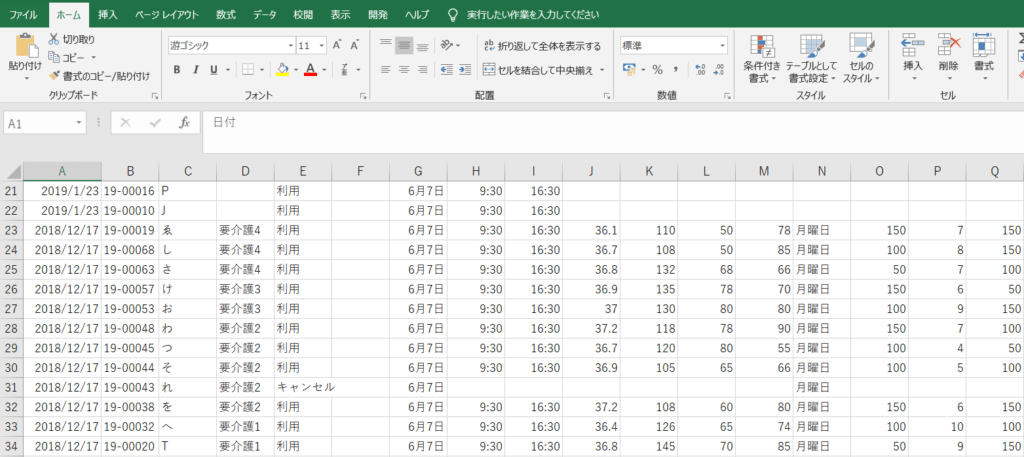The width and height of the screenshot is (1024, 457).
Task: Switch to the 数式 tab
Action: [226, 14]
